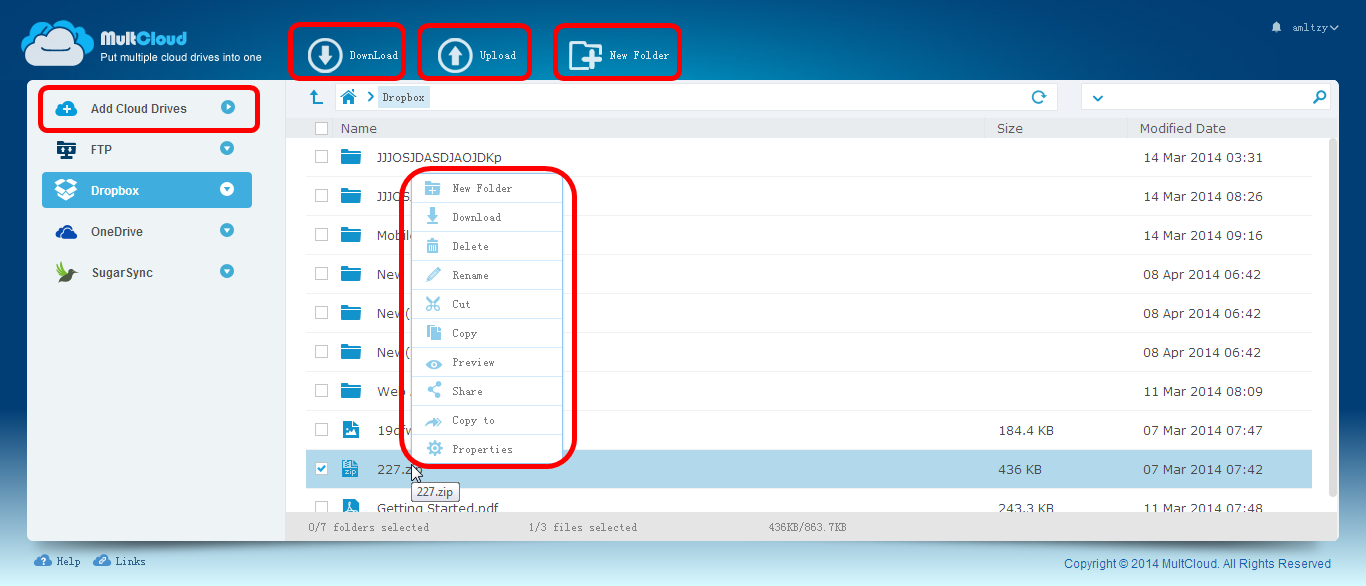
Task: Click the Getting Started.pdf file icon
Action: point(350,507)
